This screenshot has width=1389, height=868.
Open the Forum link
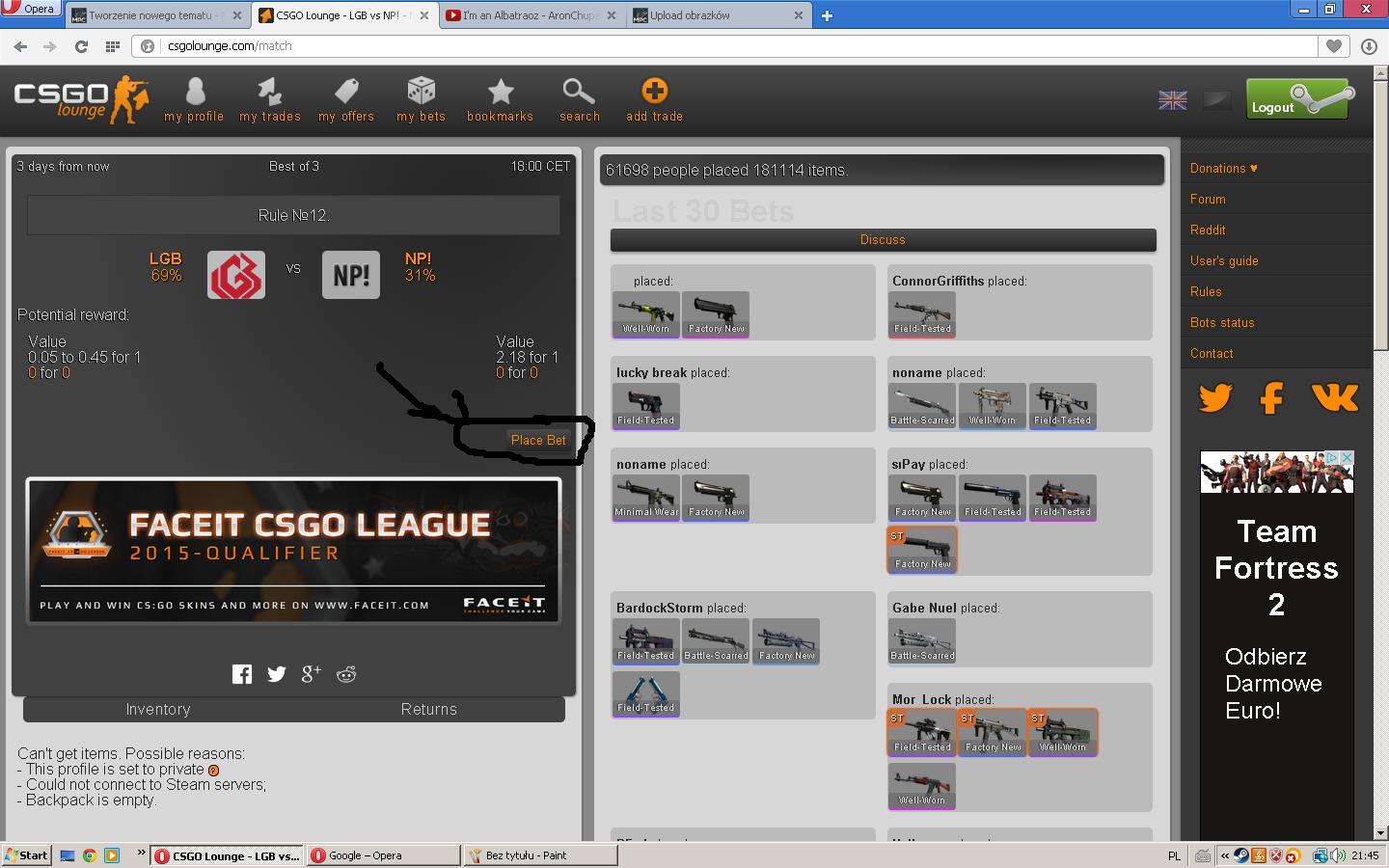pos(1208,200)
